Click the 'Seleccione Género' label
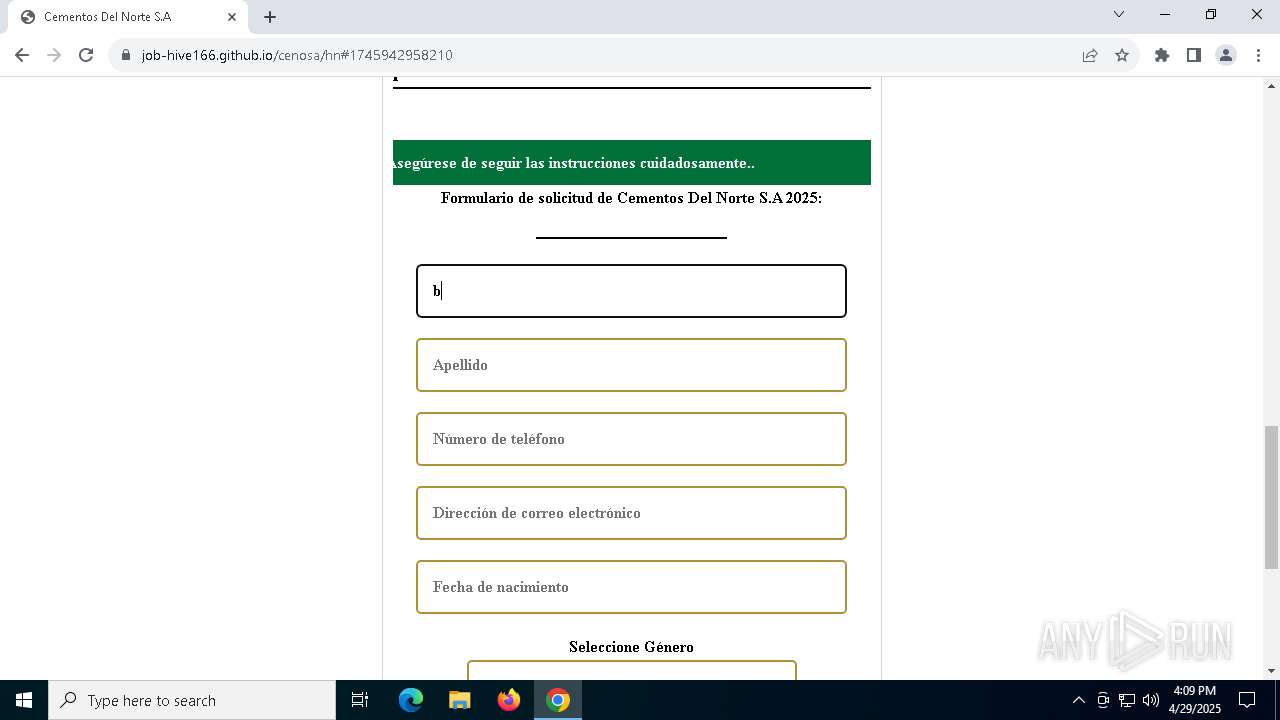Image resolution: width=1280 pixels, height=720 pixels. click(x=631, y=647)
